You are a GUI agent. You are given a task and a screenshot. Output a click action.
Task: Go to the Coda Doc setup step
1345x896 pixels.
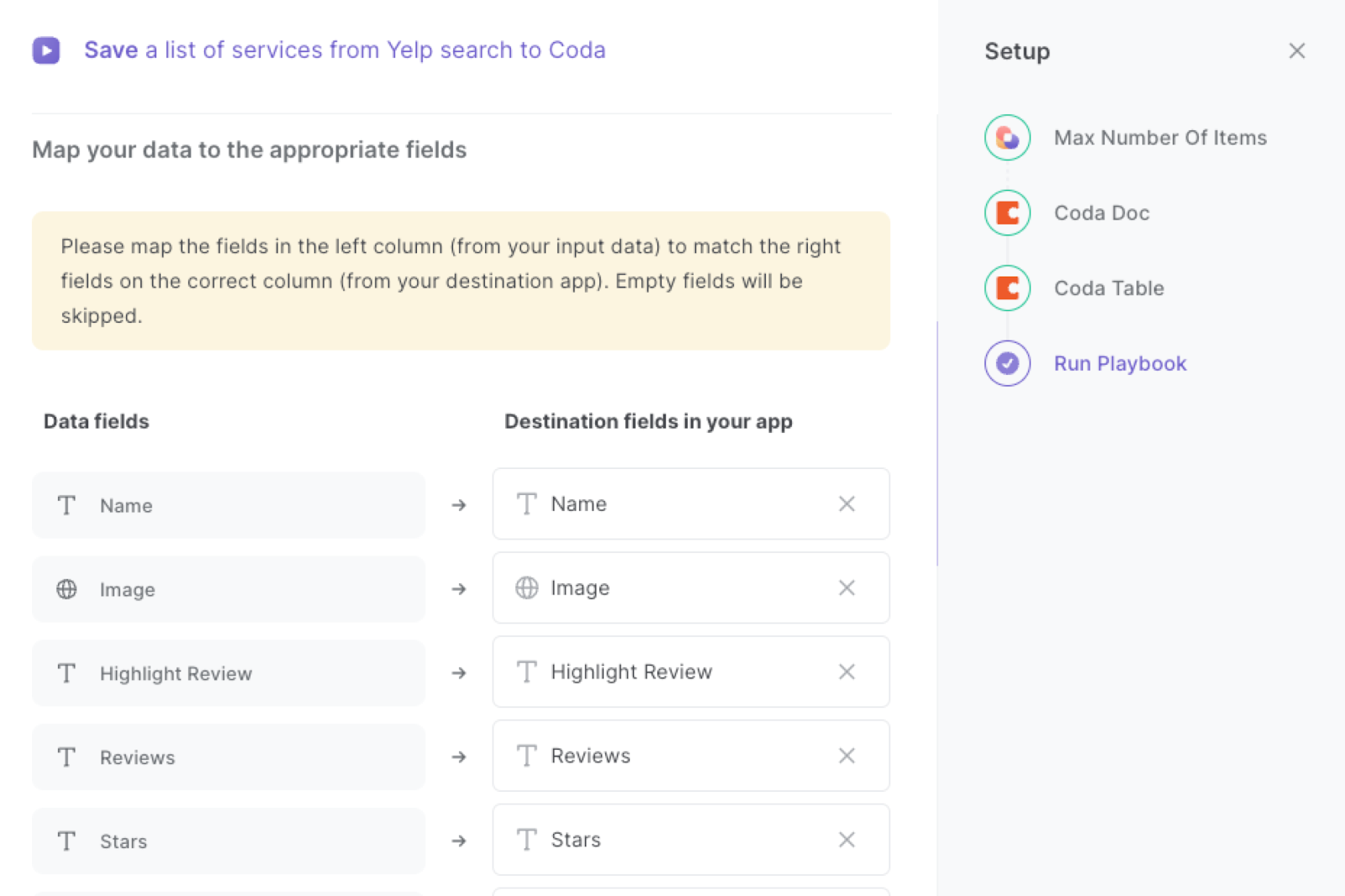(x=1101, y=213)
